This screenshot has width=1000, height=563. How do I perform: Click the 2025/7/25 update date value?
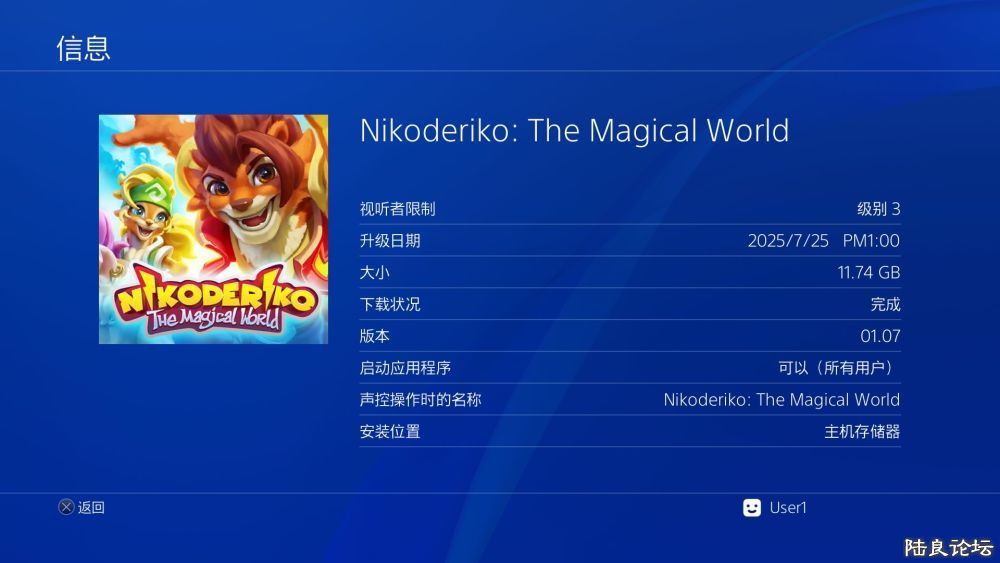tap(788, 241)
